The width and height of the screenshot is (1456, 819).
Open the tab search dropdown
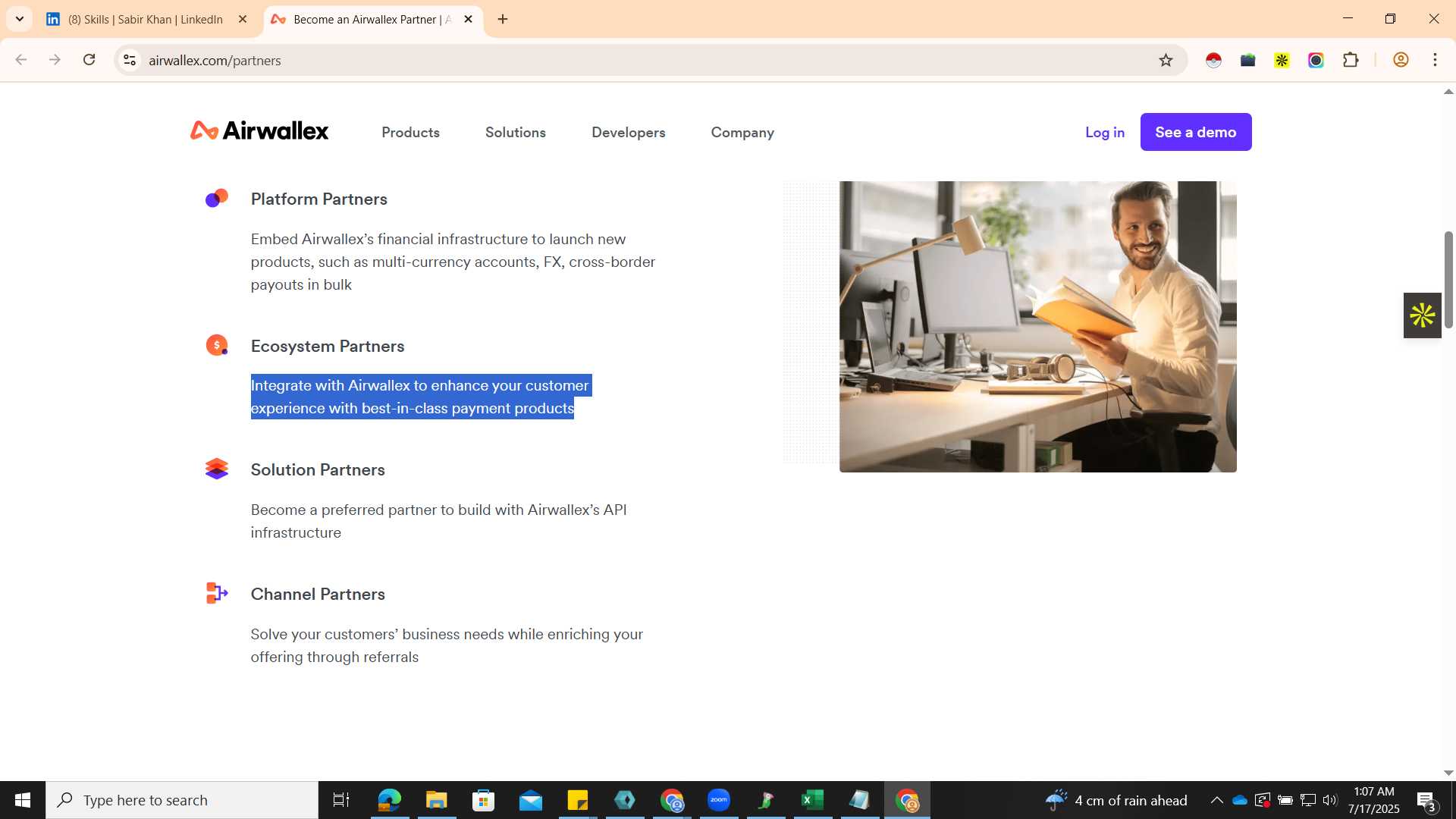[19, 19]
